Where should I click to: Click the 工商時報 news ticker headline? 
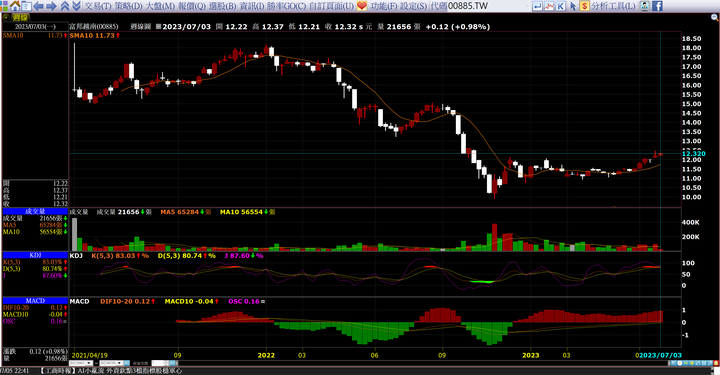(112, 371)
